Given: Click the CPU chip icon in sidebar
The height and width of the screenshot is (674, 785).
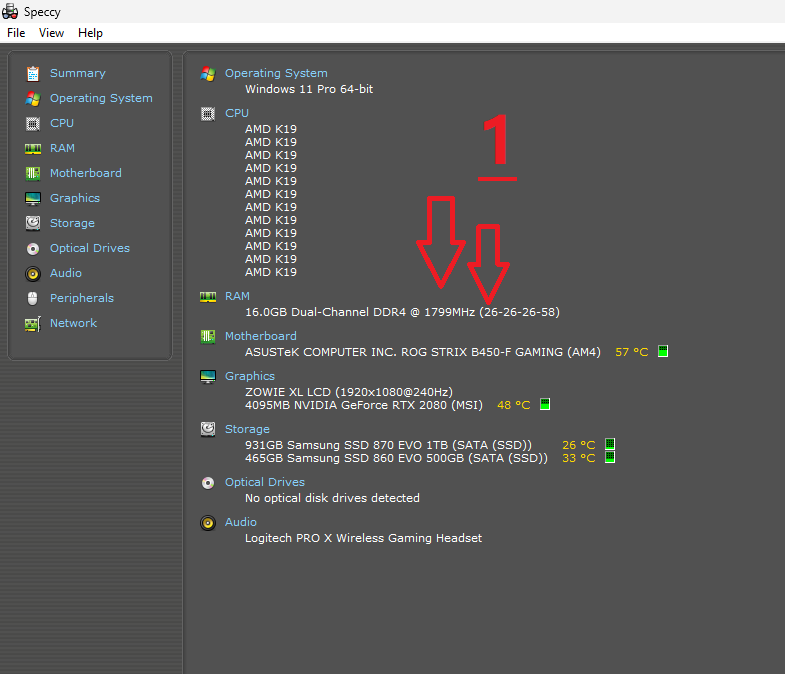Looking at the screenshot, I should [x=33, y=124].
